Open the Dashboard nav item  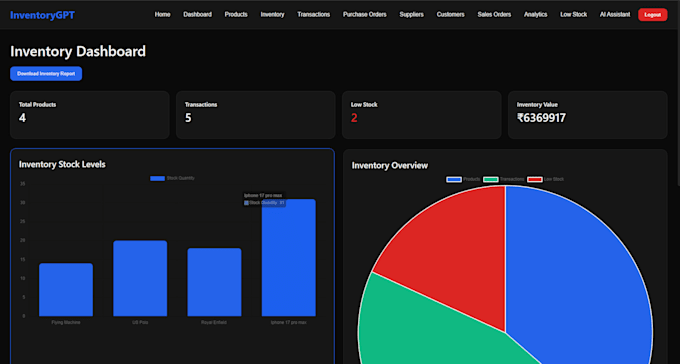pyautogui.click(x=197, y=14)
